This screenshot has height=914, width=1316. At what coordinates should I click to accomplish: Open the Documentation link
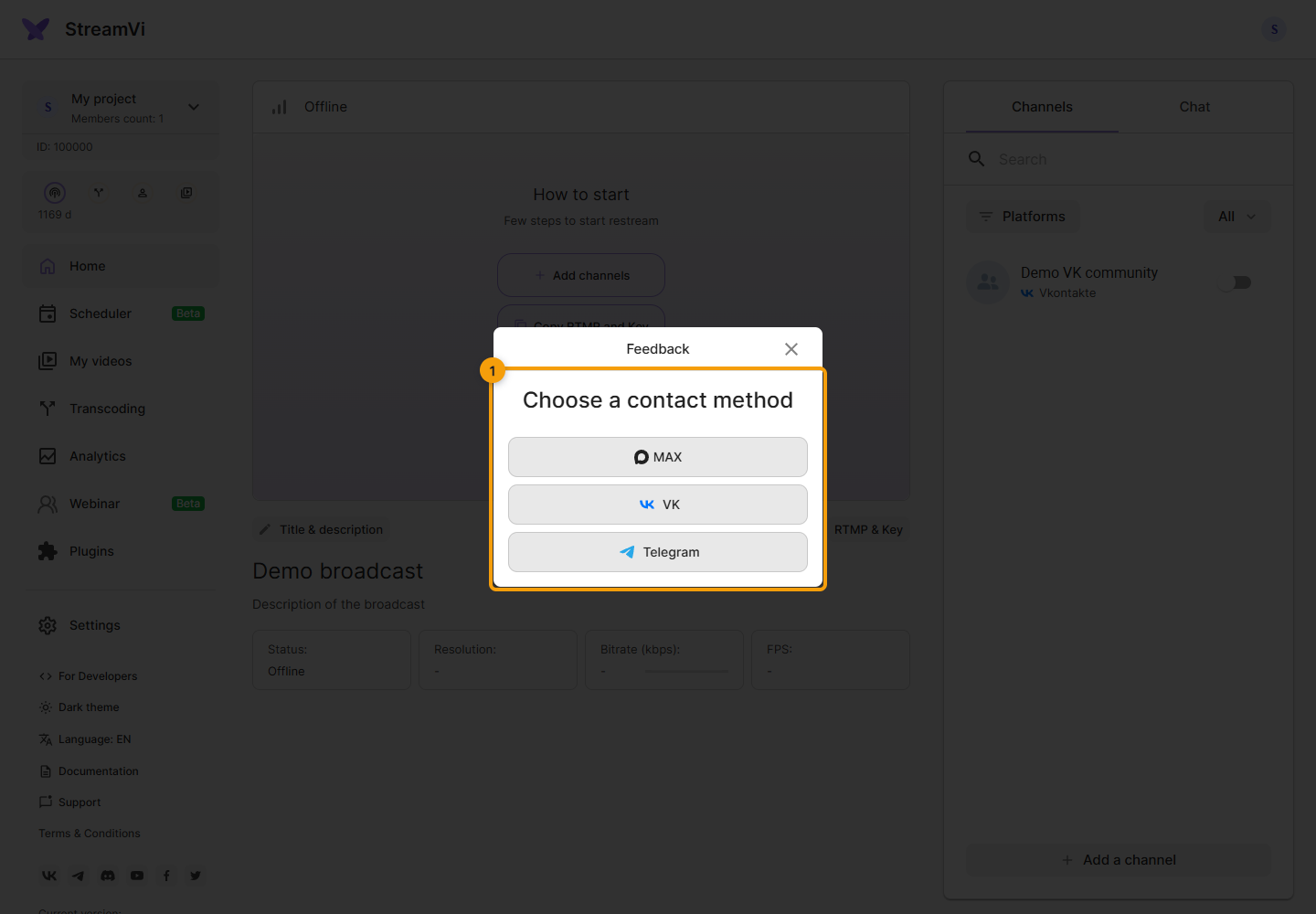pos(89,771)
